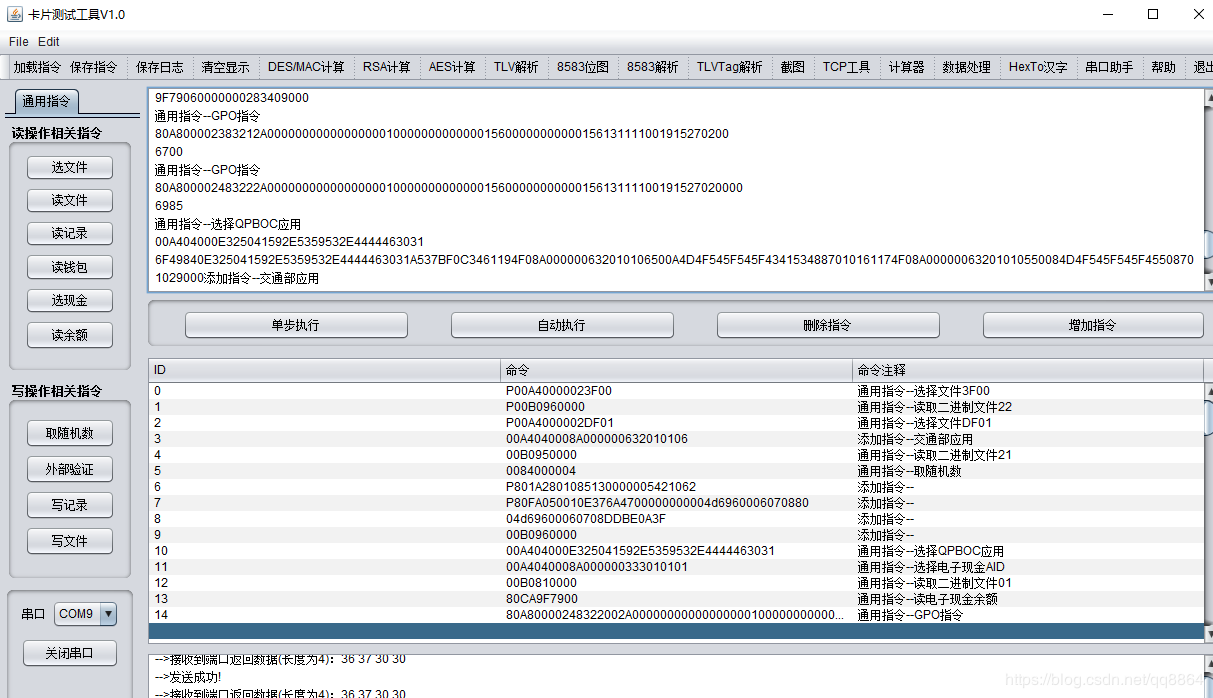
Task: Select row 3 command 00A4040008A000000632010106
Action: point(676,439)
